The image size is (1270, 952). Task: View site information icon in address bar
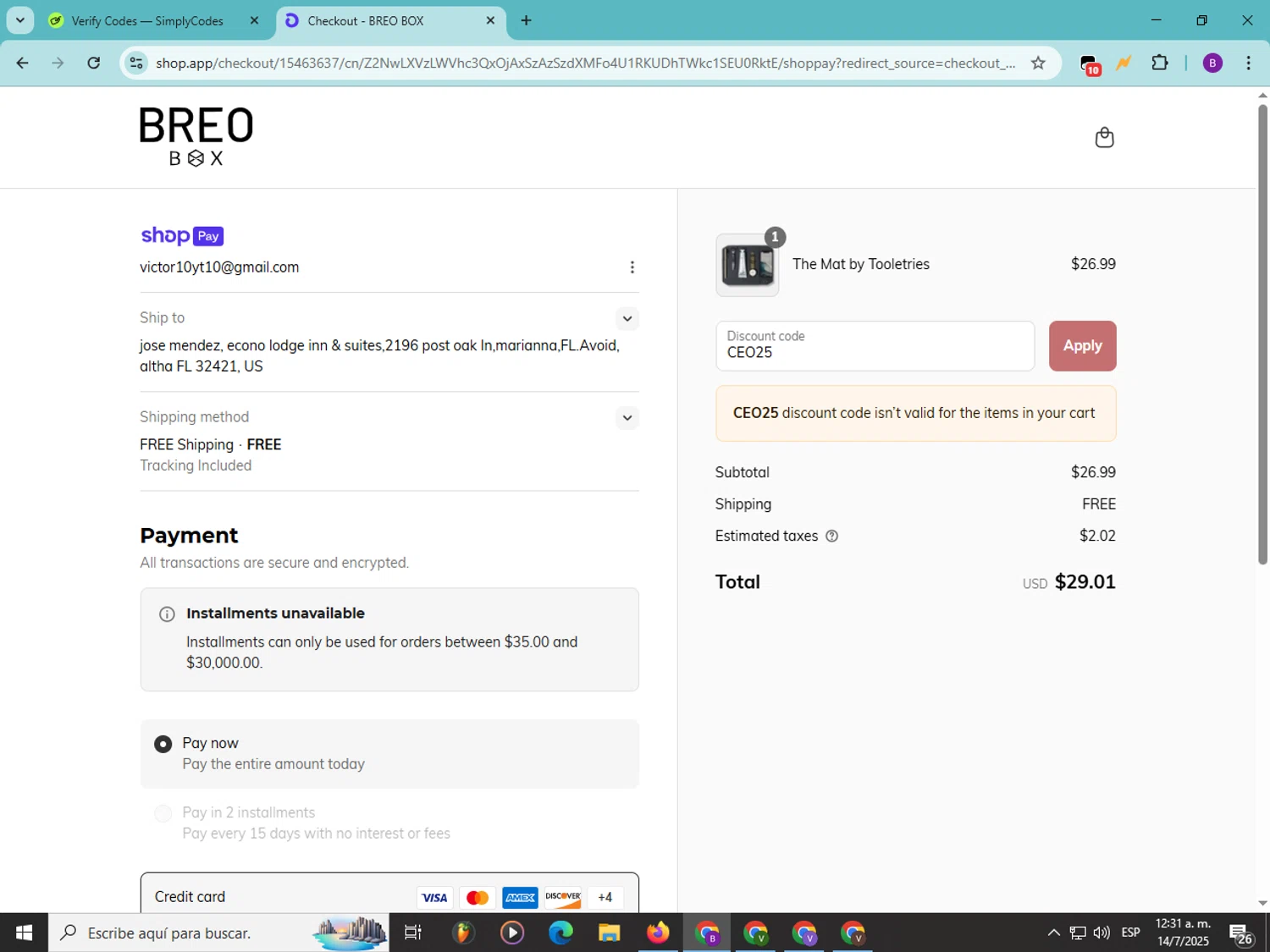136,63
